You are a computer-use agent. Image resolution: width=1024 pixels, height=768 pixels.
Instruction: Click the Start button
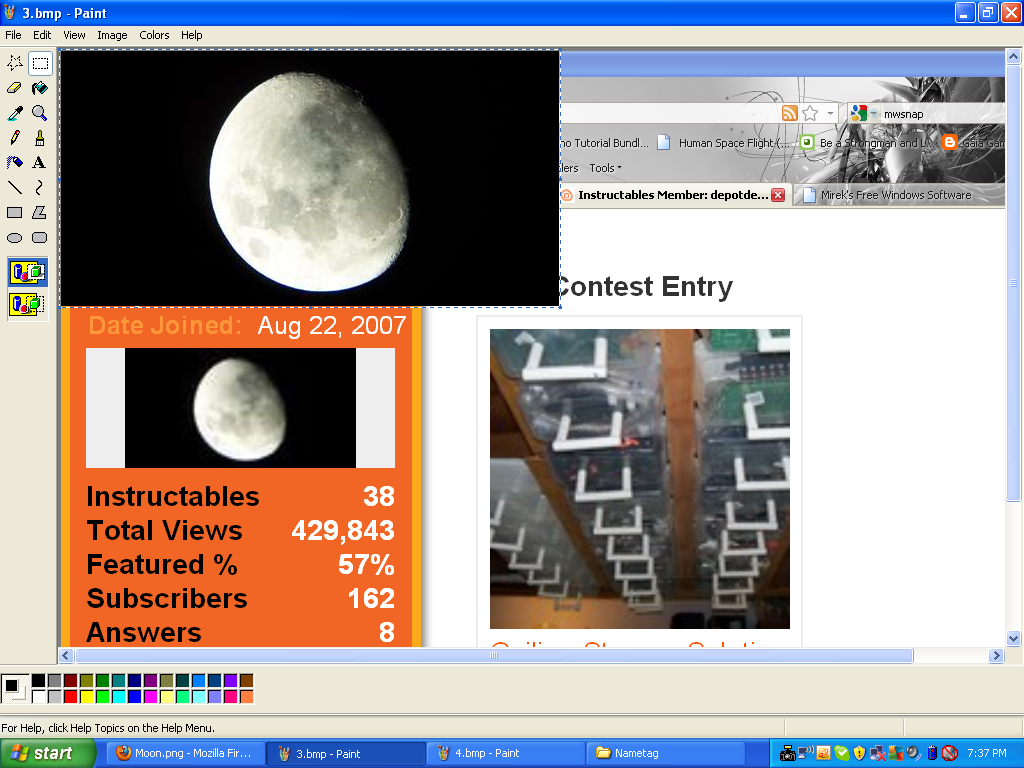coord(45,753)
